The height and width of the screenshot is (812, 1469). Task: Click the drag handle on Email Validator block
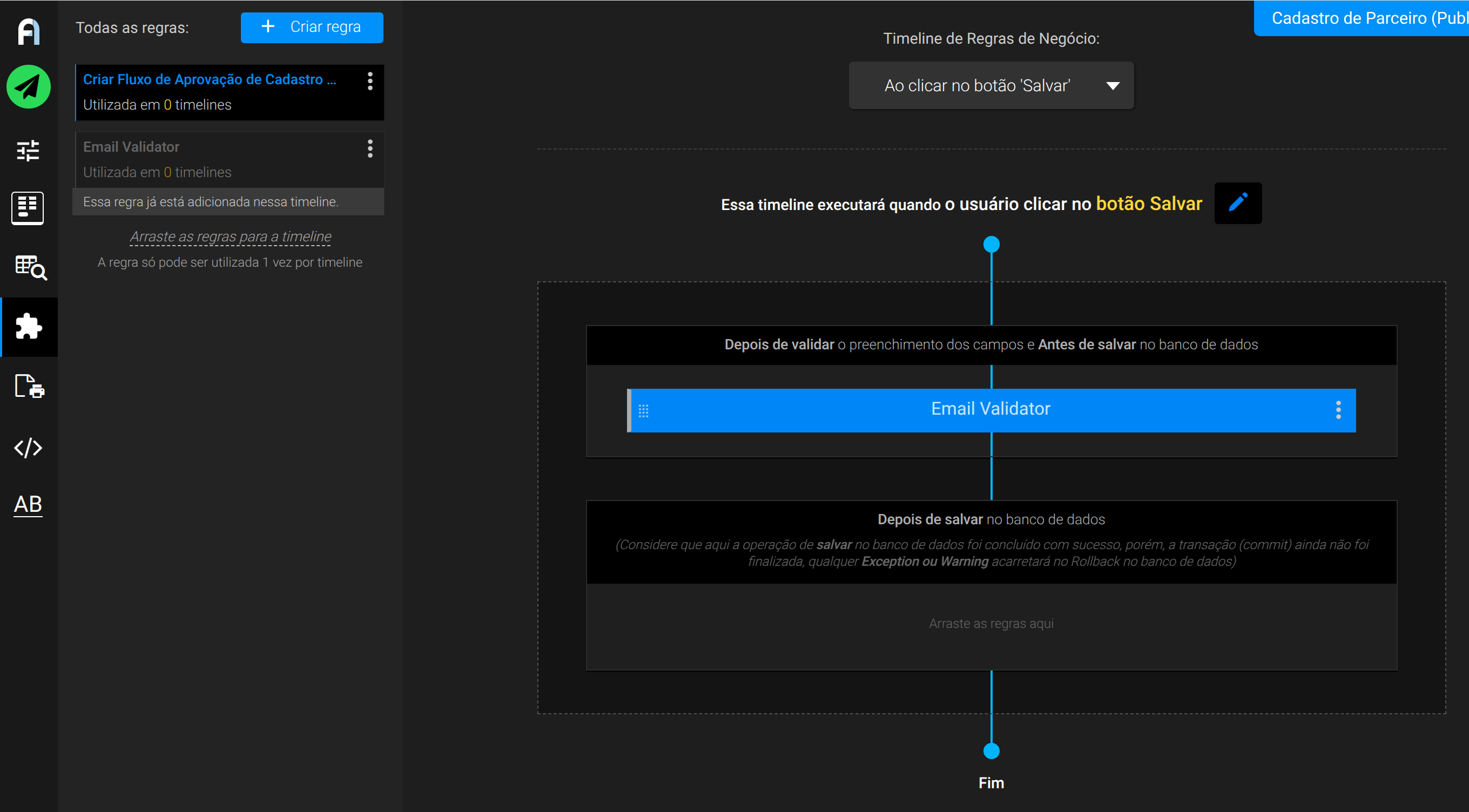pyautogui.click(x=643, y=410)
